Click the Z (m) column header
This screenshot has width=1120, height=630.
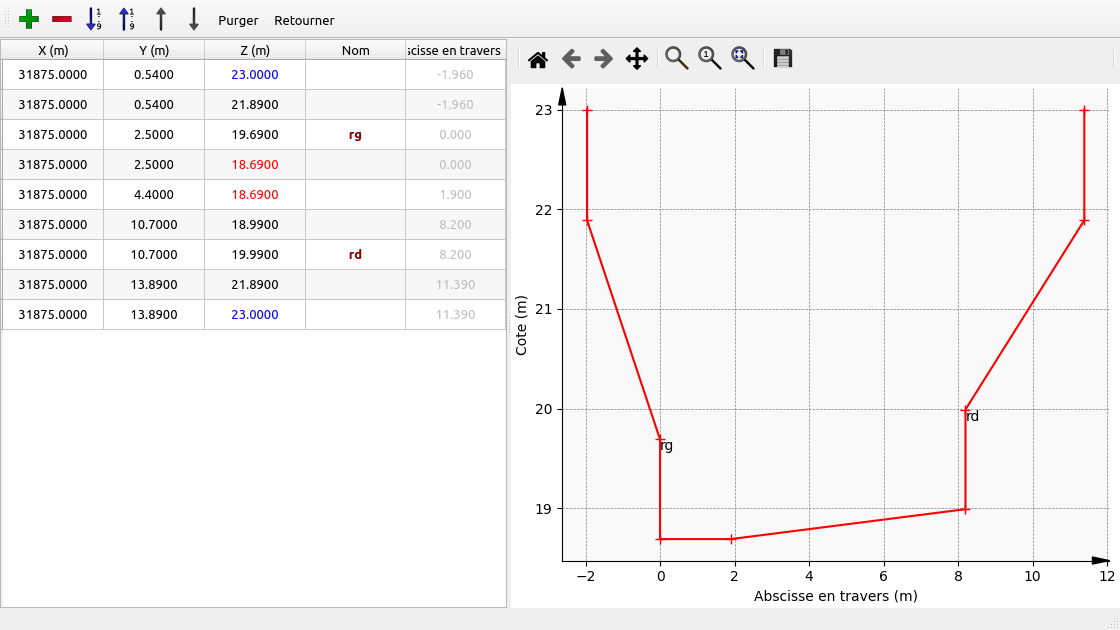254,50
